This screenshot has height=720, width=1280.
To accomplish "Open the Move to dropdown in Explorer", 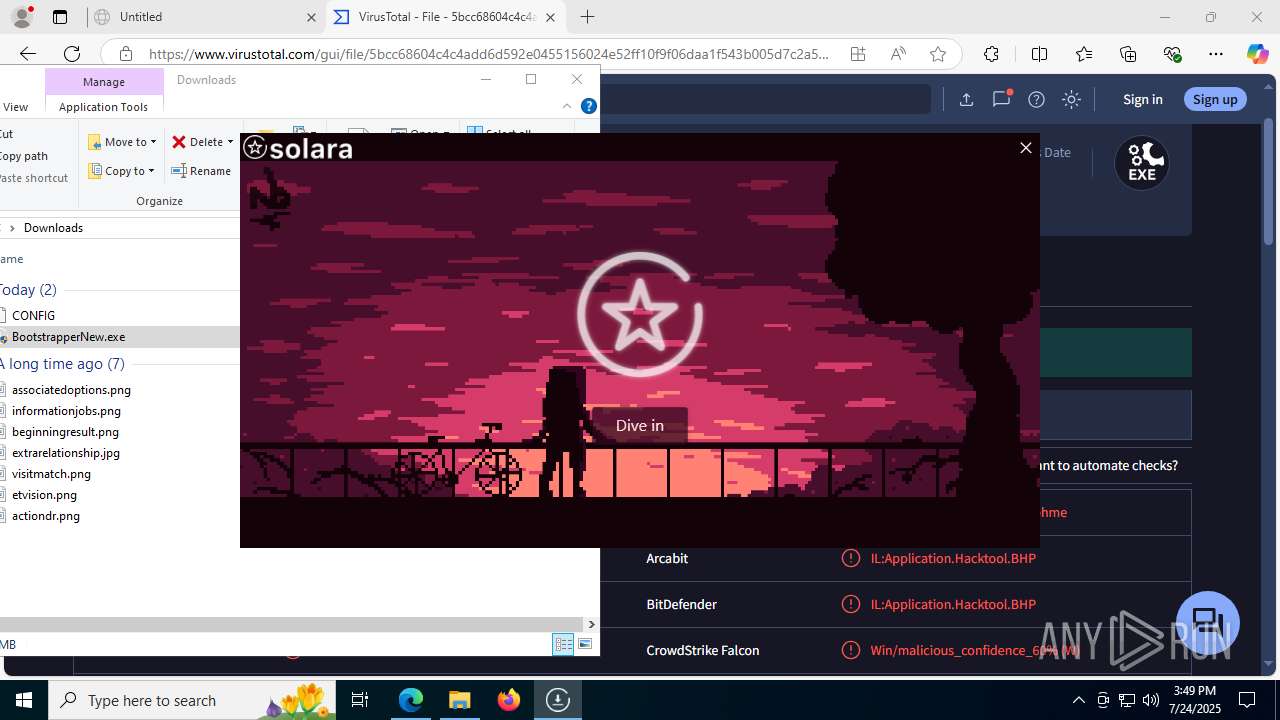I will click(x=122, y=142).
